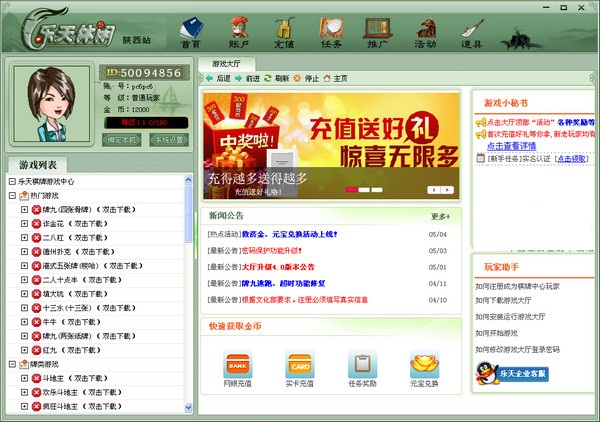Collapse the 牌类游戏 category
The image size is (600, 422).
(12, 364)
